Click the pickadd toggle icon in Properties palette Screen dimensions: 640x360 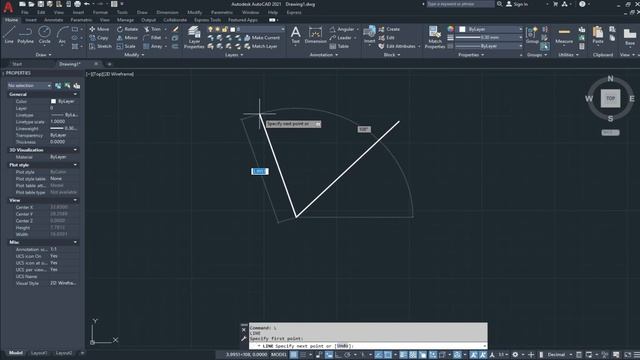point(58,86)
